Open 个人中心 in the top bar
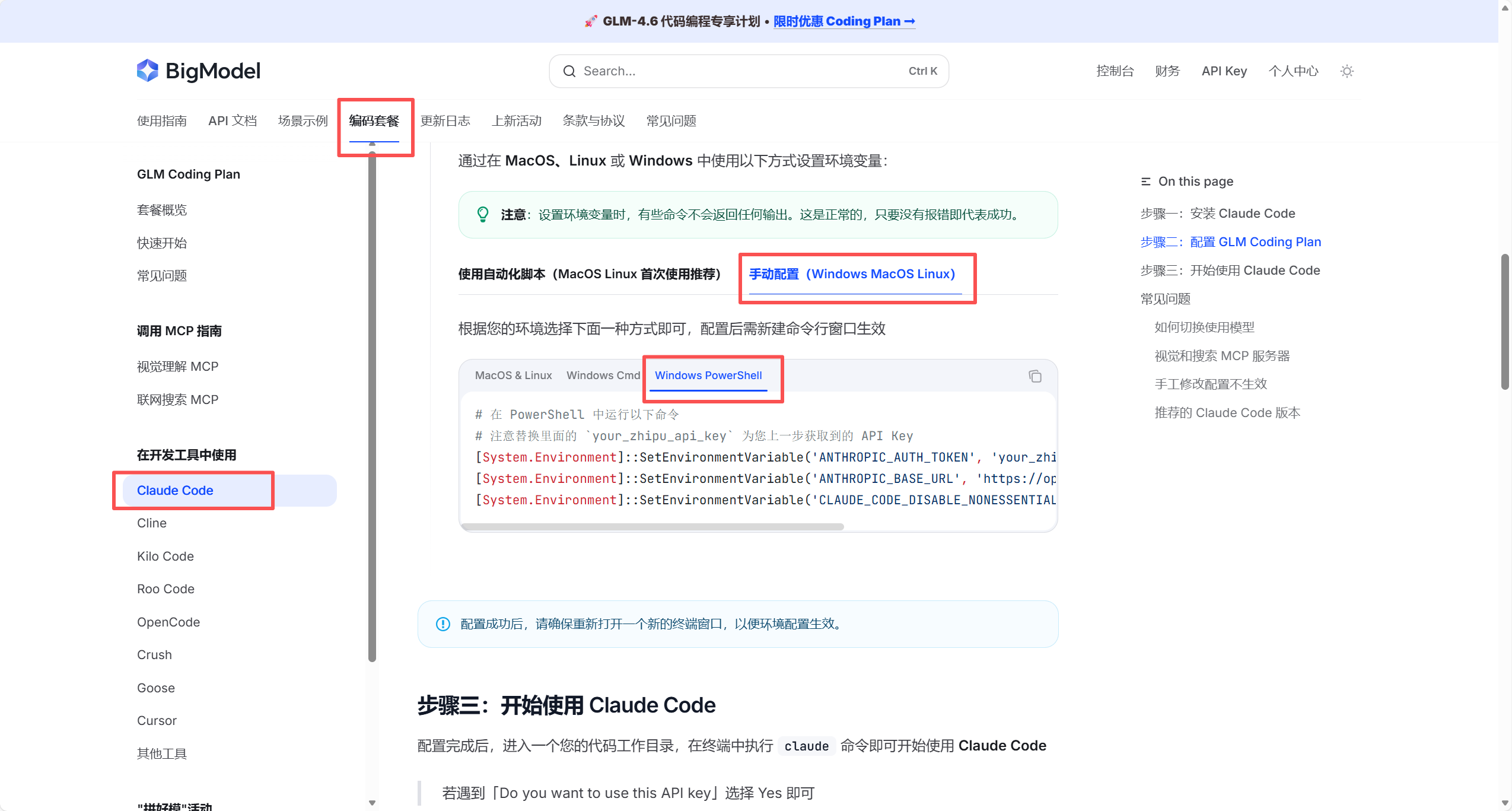The image size is (1512, 811). coord(1293,71)
